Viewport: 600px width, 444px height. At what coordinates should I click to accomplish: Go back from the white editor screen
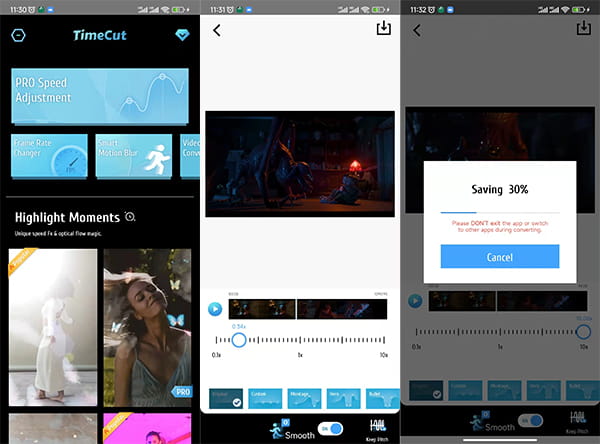[x=217, y=30]
